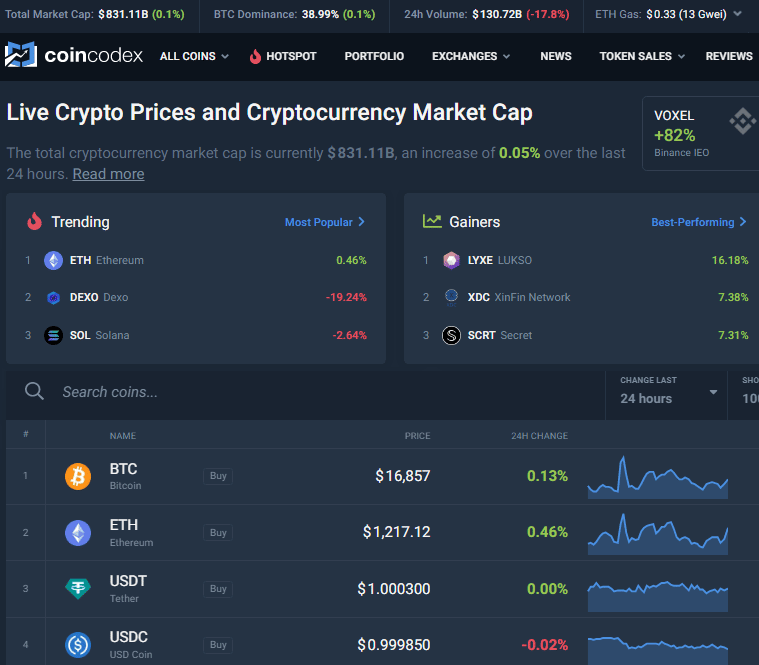Click the CoinCodex logo
Screen dimensions: 759x665
coord(74,55)
